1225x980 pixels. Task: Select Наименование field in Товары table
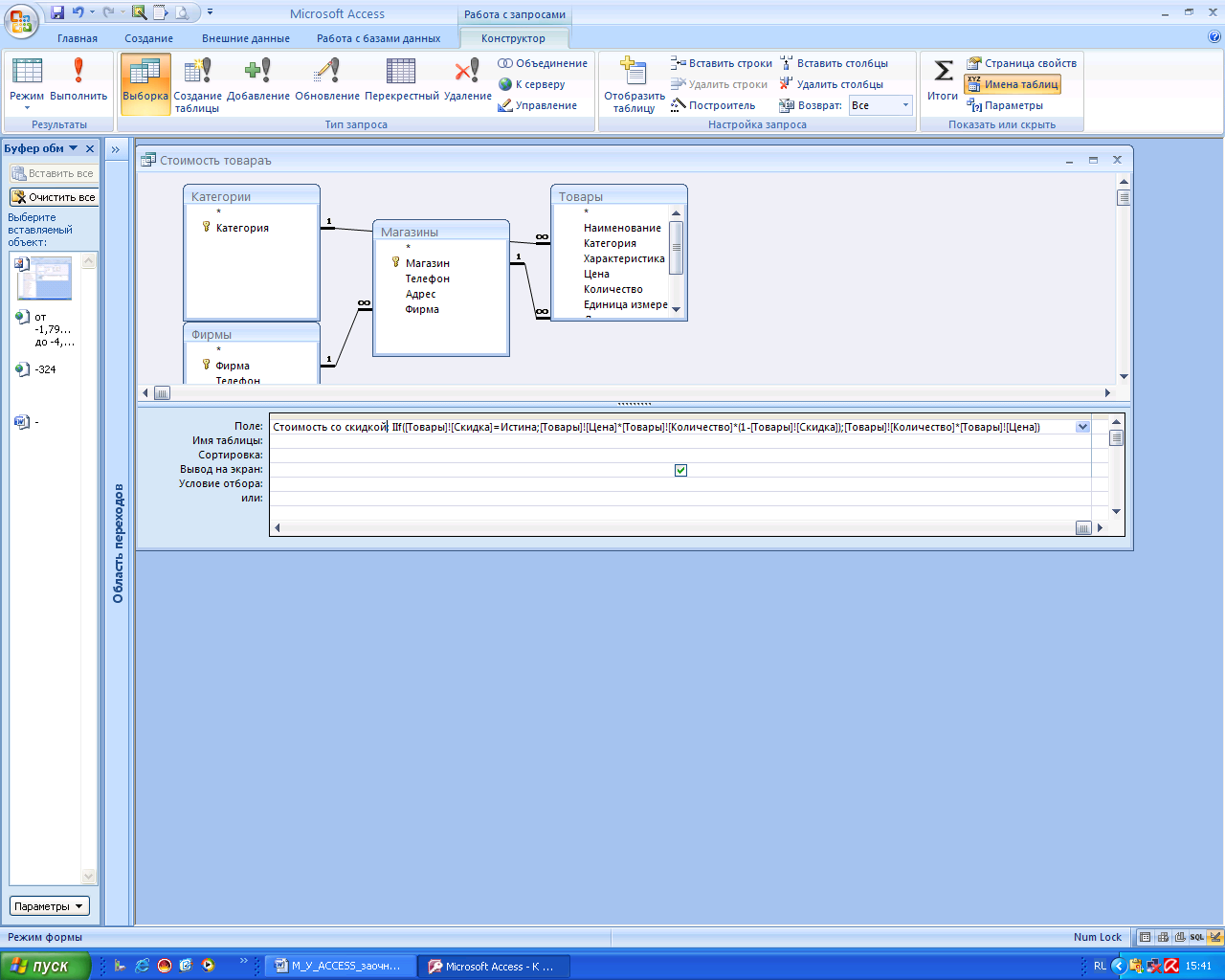(622, 228)
